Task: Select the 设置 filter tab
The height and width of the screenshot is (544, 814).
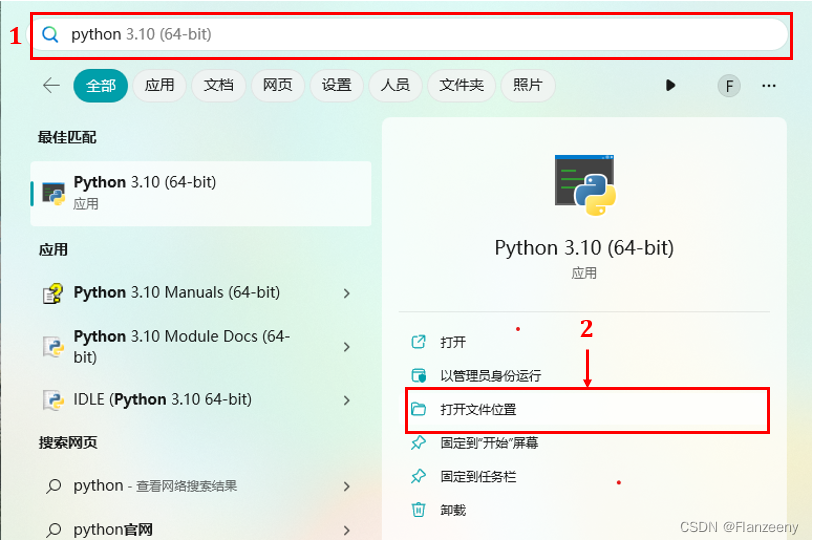Action: [336, 86]
